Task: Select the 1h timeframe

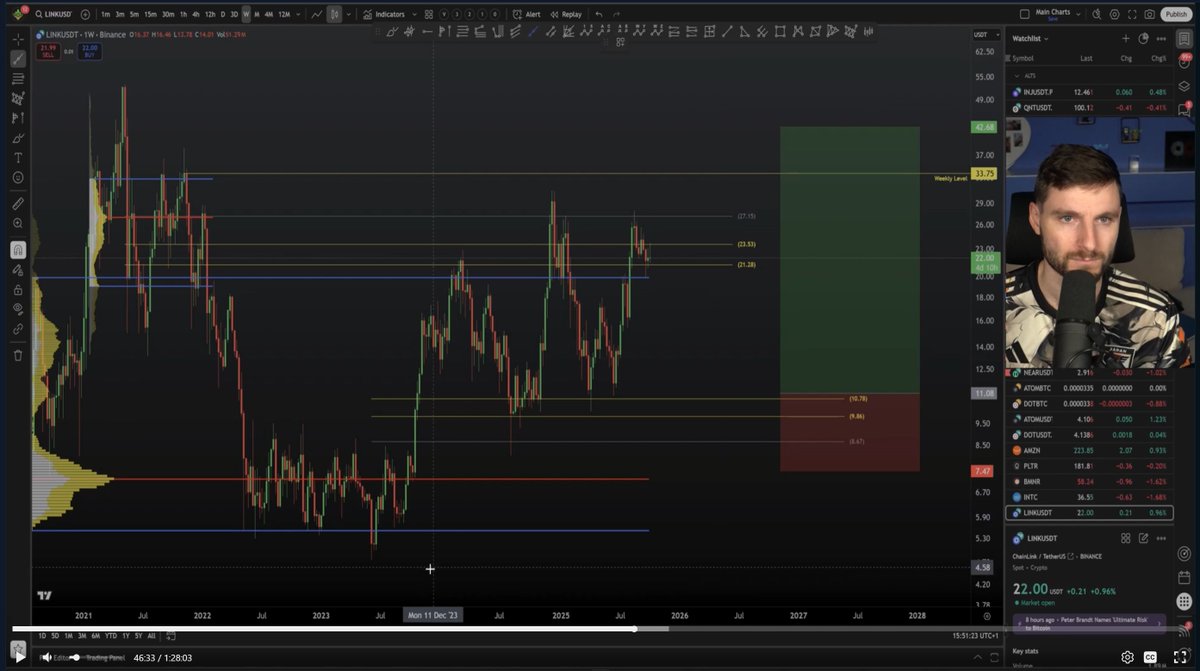Action: tap(183, 14)
